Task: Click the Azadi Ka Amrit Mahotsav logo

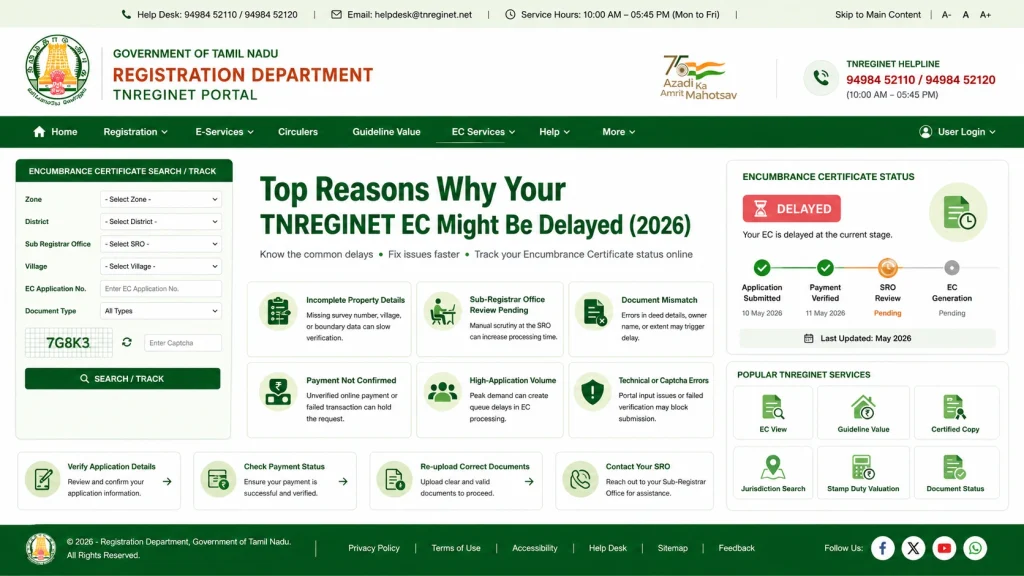Action: click(x=698, y=77)
